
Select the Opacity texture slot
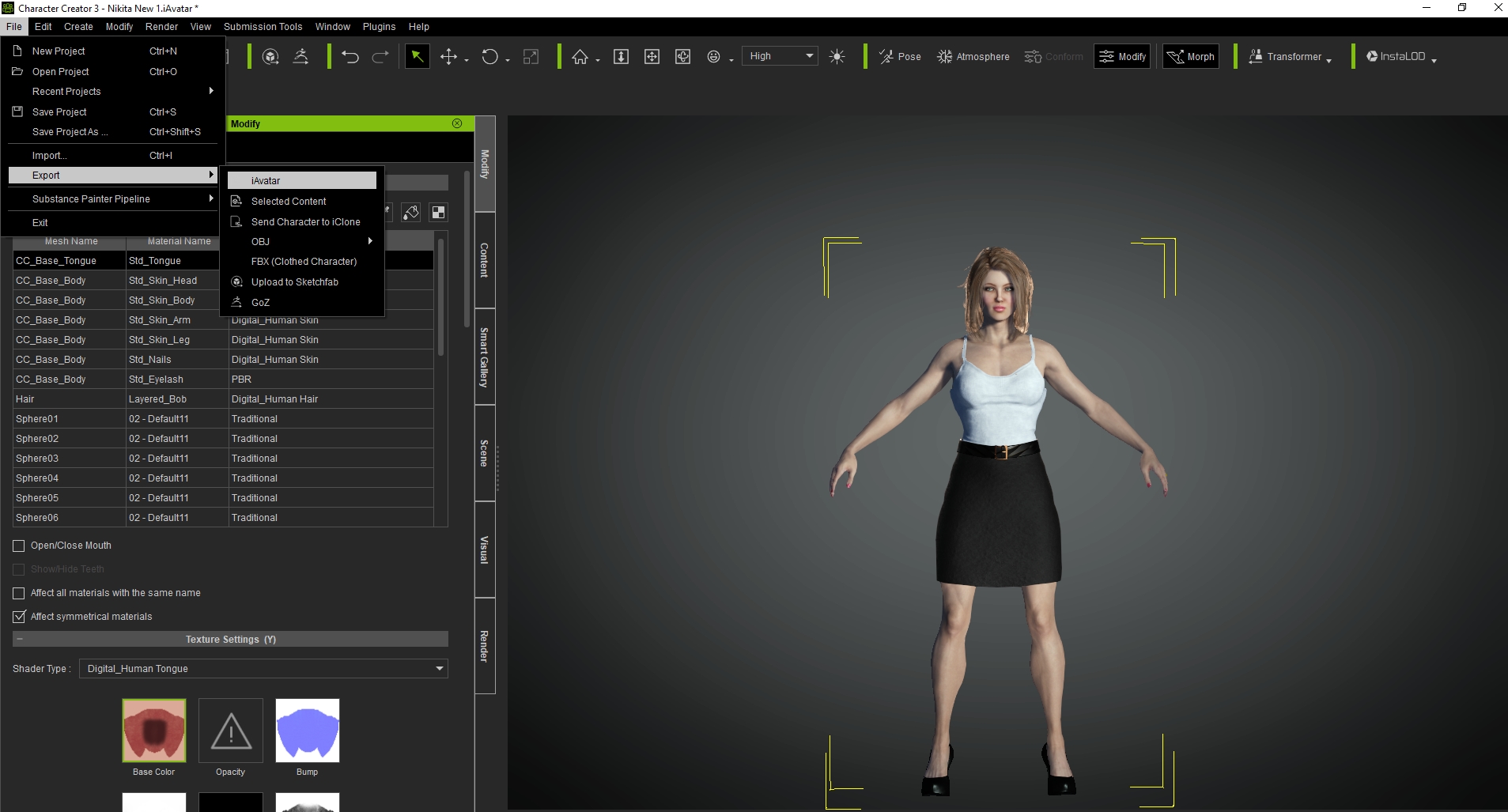tap(231, 731)
